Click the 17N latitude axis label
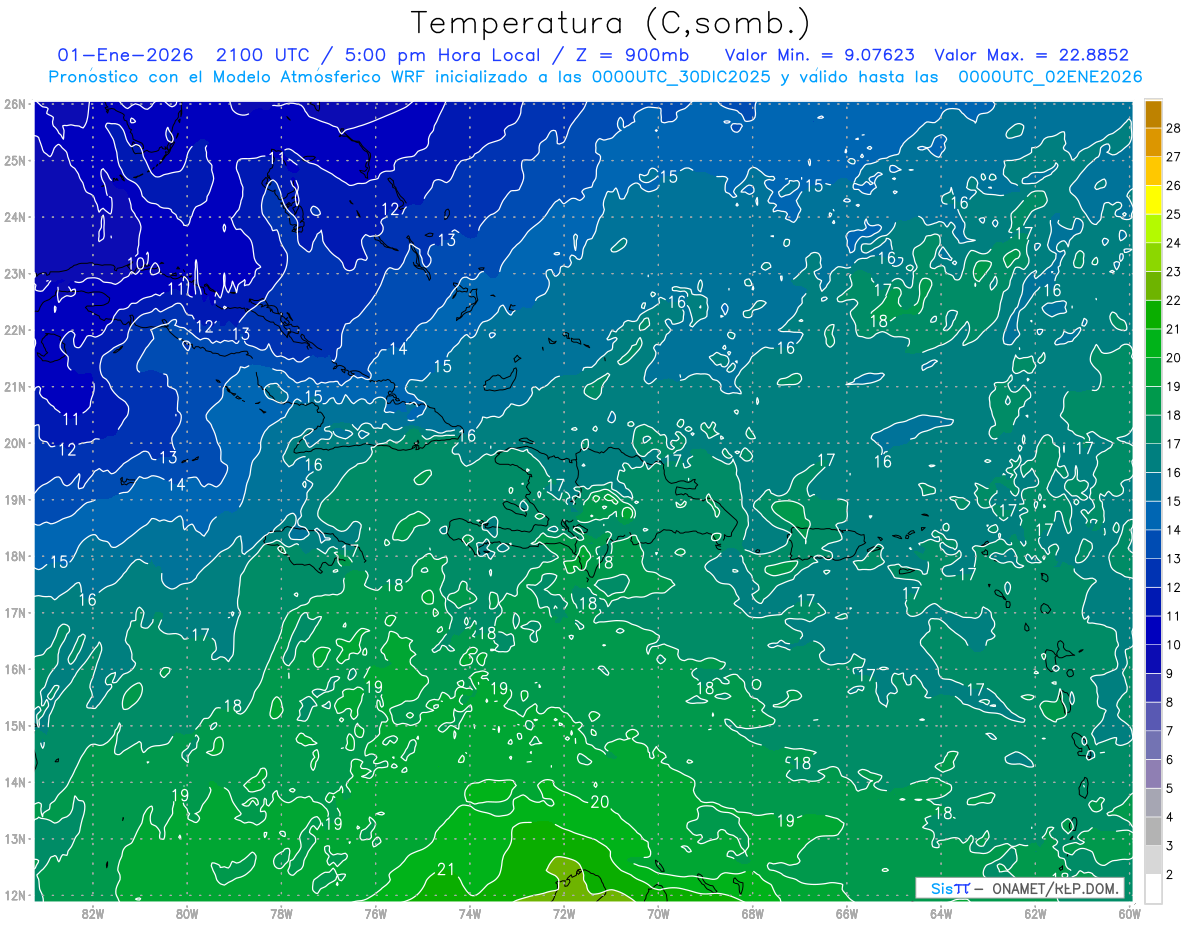Viewport: 1200px width, 927px height. click(x=15, y=613)
